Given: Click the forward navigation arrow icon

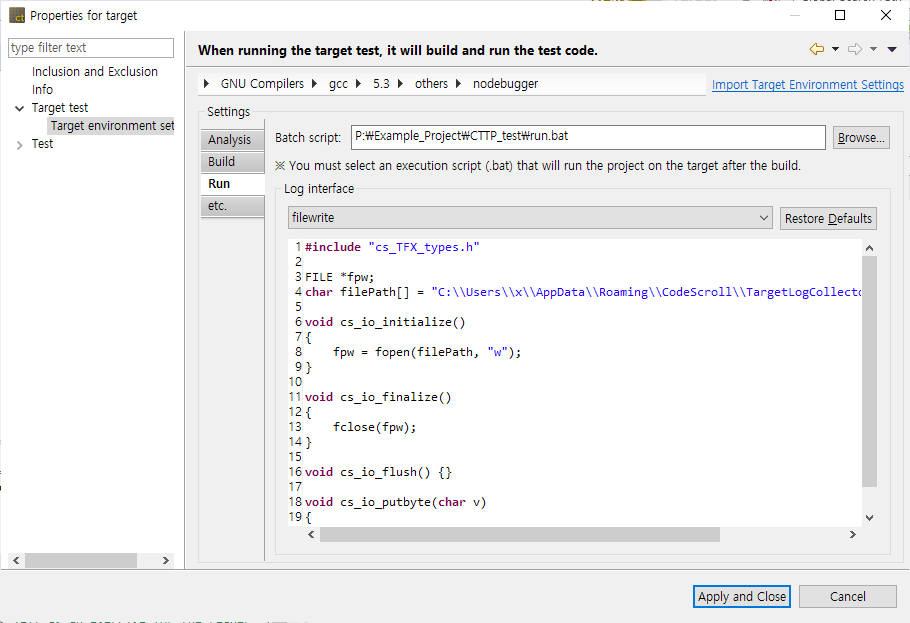Looking at the screenshot, I should (854, 49).
